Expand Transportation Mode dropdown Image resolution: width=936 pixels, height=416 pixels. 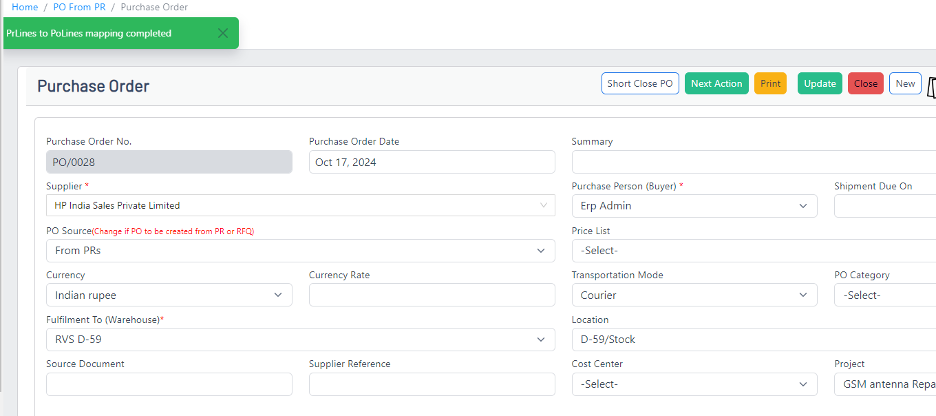(694, 295)
